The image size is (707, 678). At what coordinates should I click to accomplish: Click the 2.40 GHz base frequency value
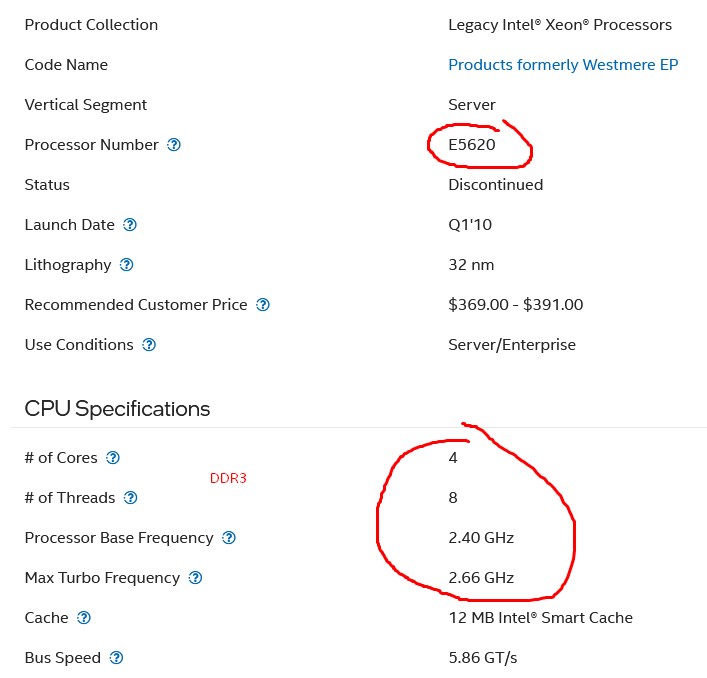(481, 538)
